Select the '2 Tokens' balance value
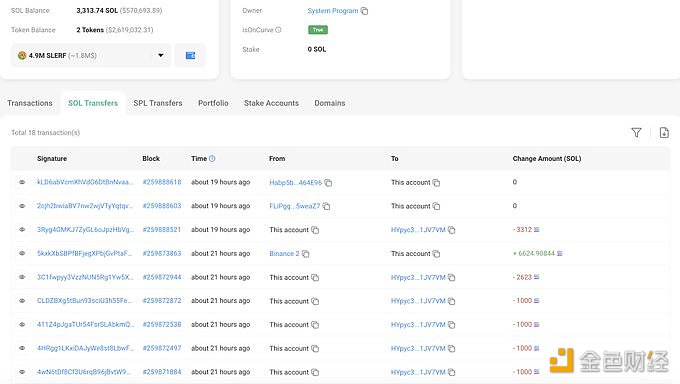The image size is (680, 384). 90,30
